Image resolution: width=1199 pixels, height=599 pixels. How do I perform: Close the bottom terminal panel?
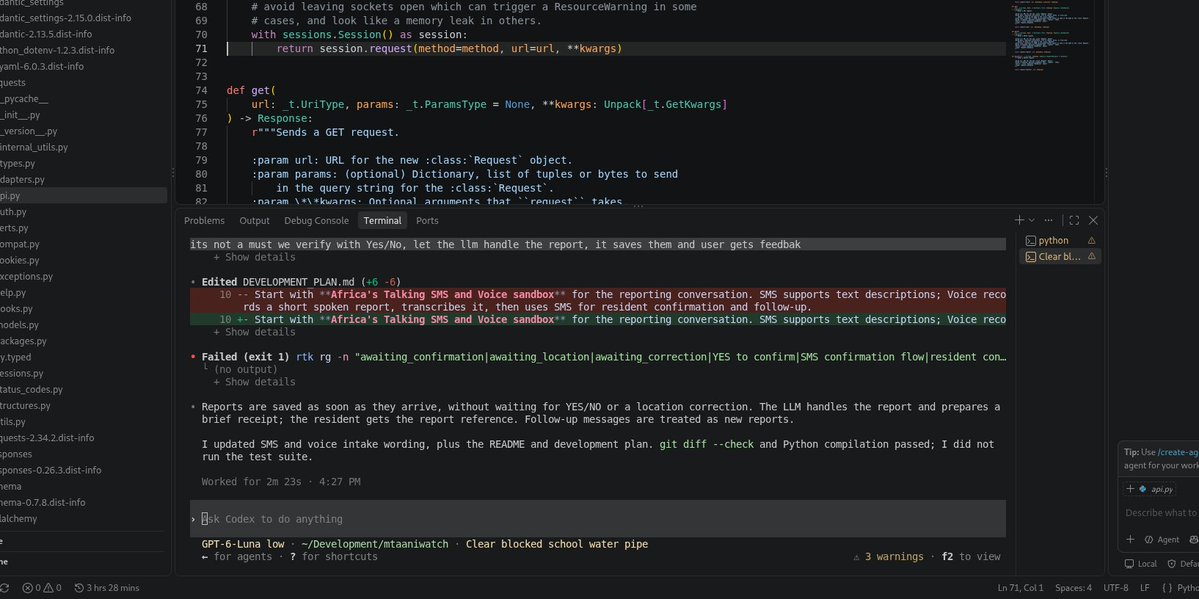(x=1093, y=220)
